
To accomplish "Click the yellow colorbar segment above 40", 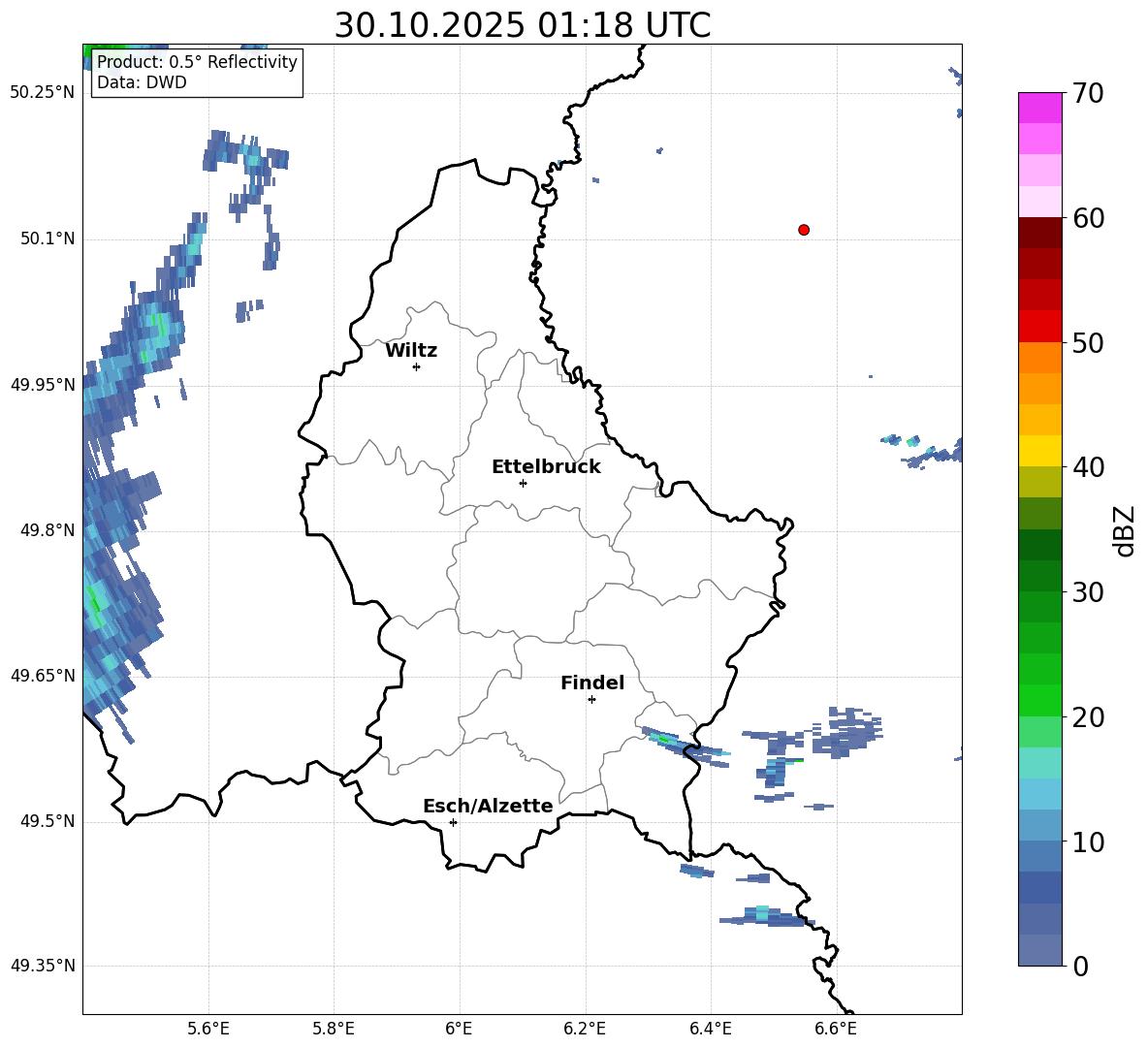I will click(1039, 451).
